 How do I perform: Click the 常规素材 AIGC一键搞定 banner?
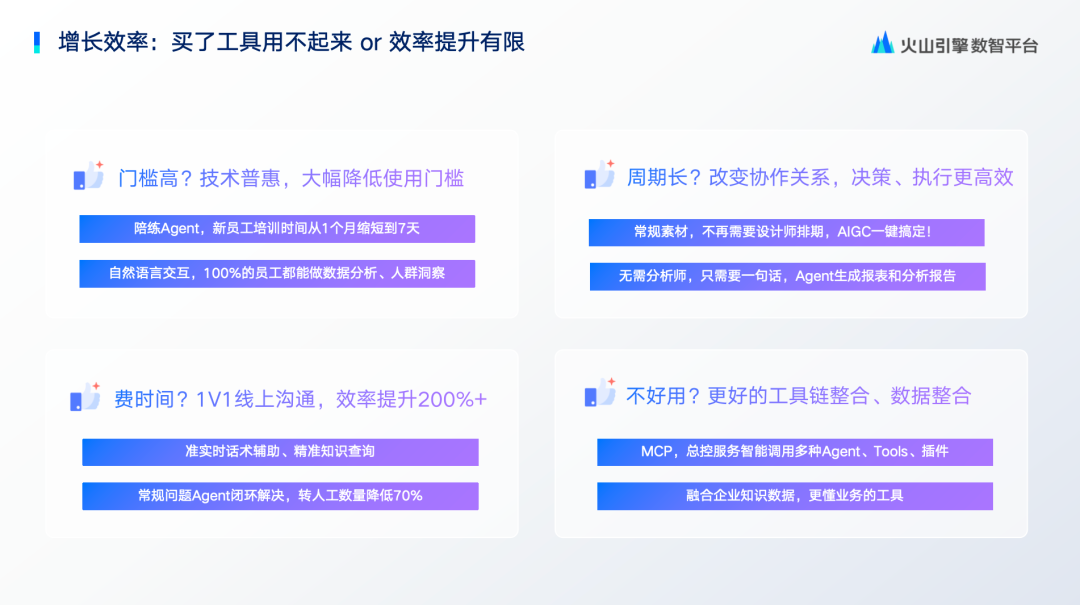pyautogui.click(x=786, y=232)
